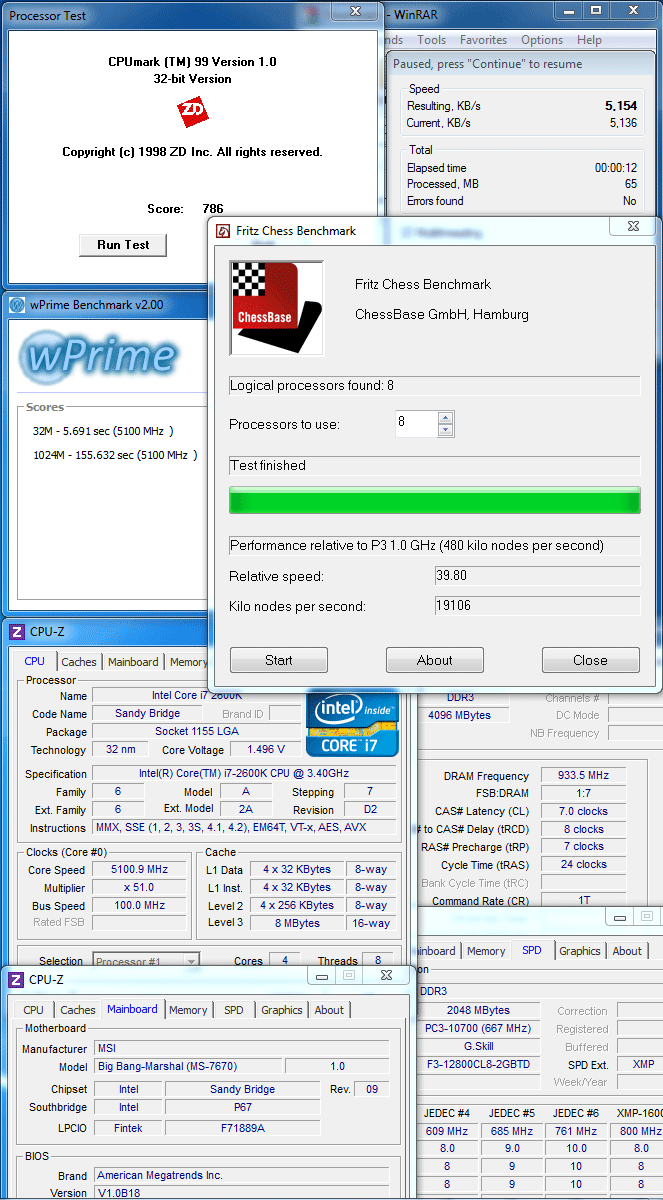This screenshot has width=663, height=1200.
Task: Click the Core Voltage value 1.496 V
Action: (x=266, y=750)
